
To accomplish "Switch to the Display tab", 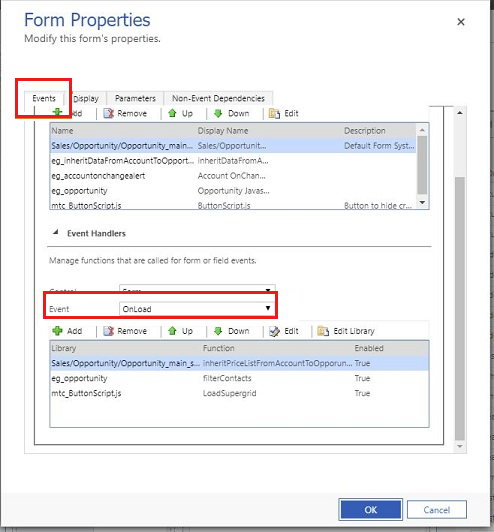I will pyautogui.click(x=86, y=98).
